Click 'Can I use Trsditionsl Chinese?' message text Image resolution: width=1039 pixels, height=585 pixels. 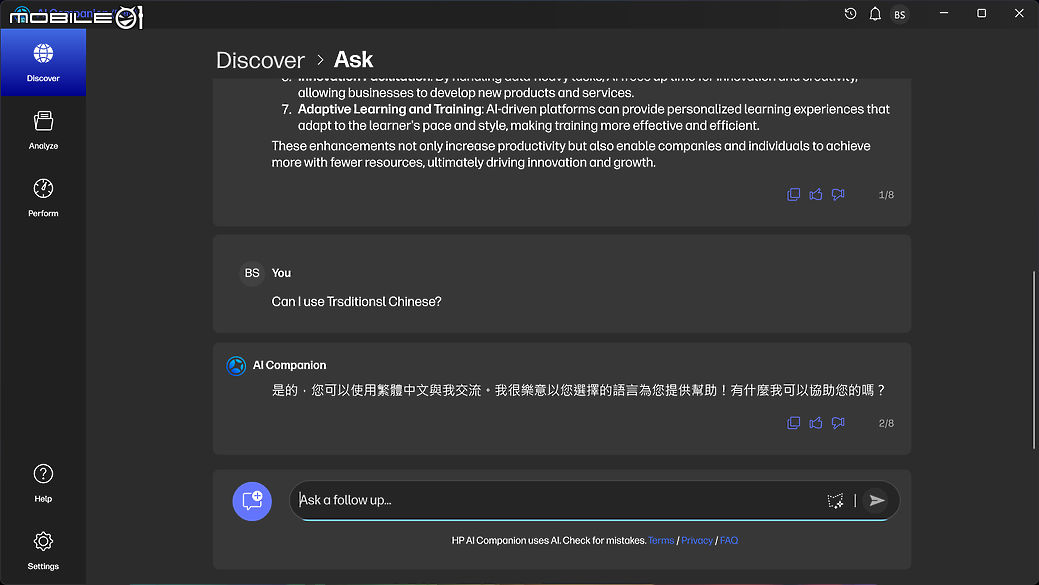tap(356, 302)
